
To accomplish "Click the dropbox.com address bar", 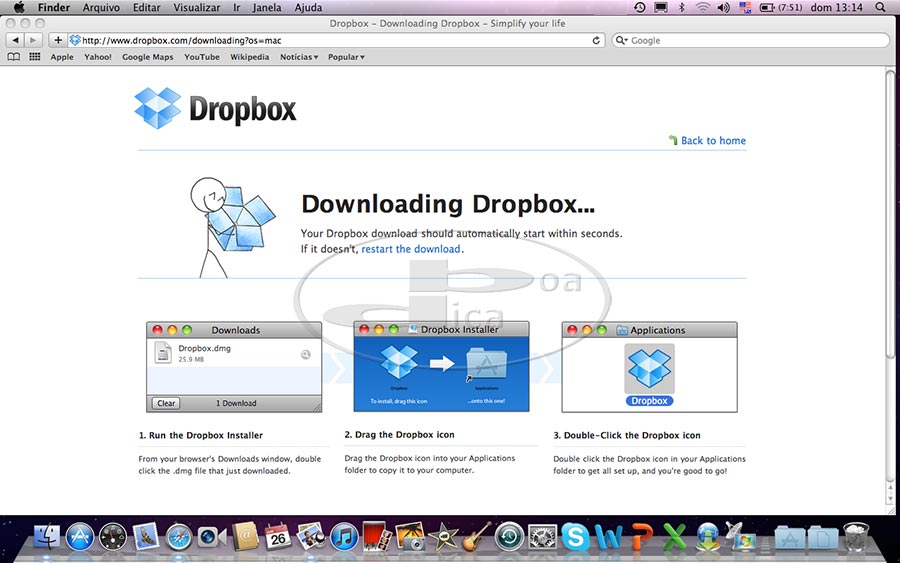I will pyautogui.click(x=336, y=40).
